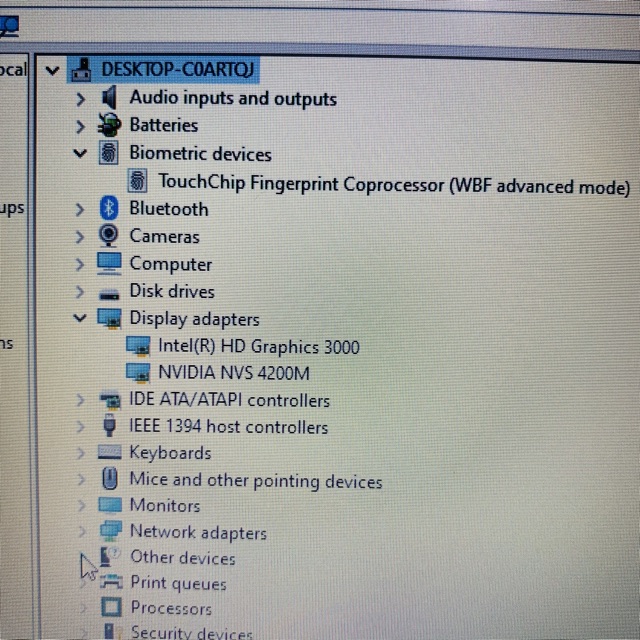Click the Network adapters icon
This screenshot has width=640, height=640.
[111, 531]
